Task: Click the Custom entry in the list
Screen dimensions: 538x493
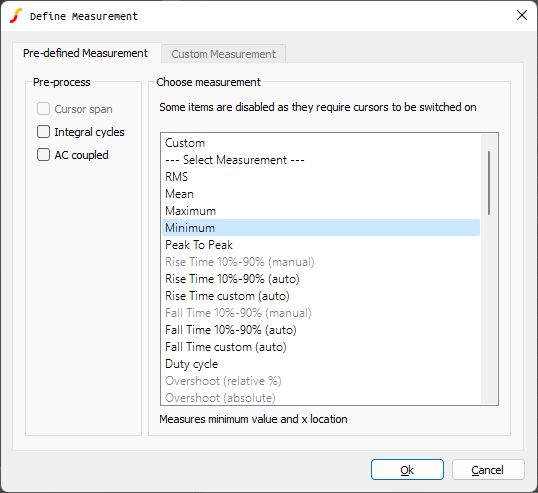Action: pos(321,143)
